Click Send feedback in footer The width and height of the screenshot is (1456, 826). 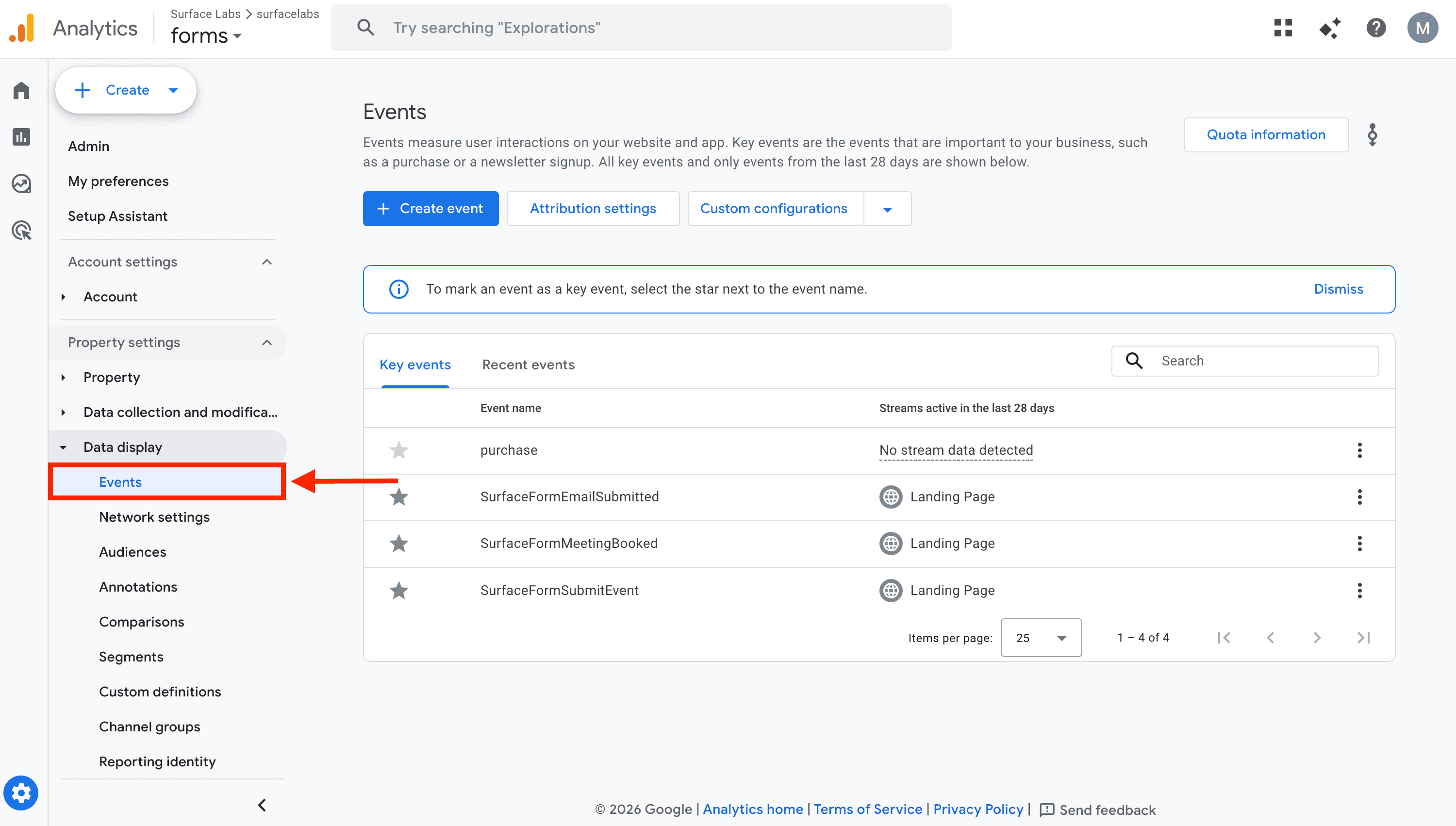[1097, 810]
